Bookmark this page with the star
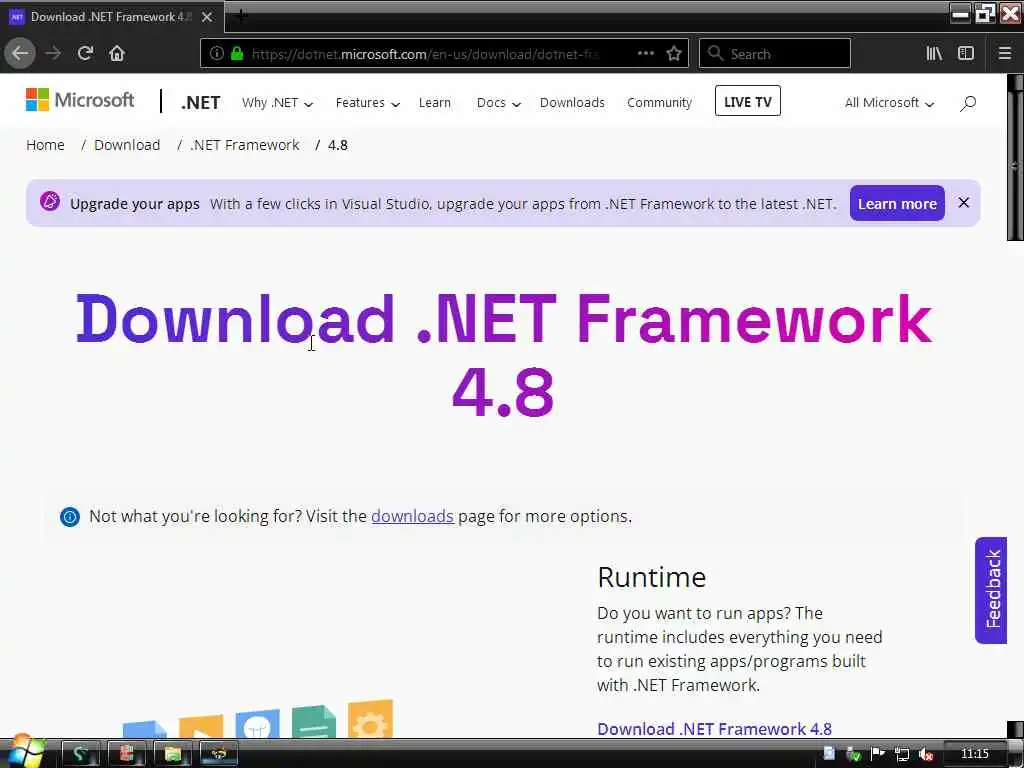 point(674,54)
